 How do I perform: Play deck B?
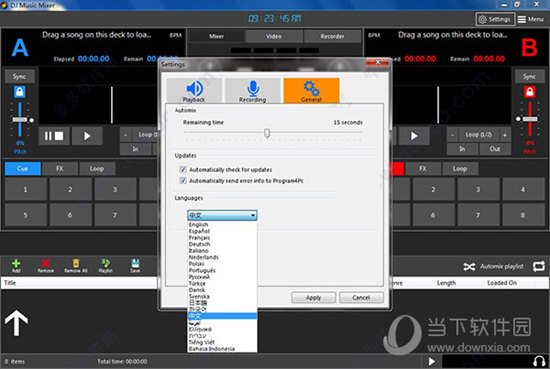pos(414,136)
